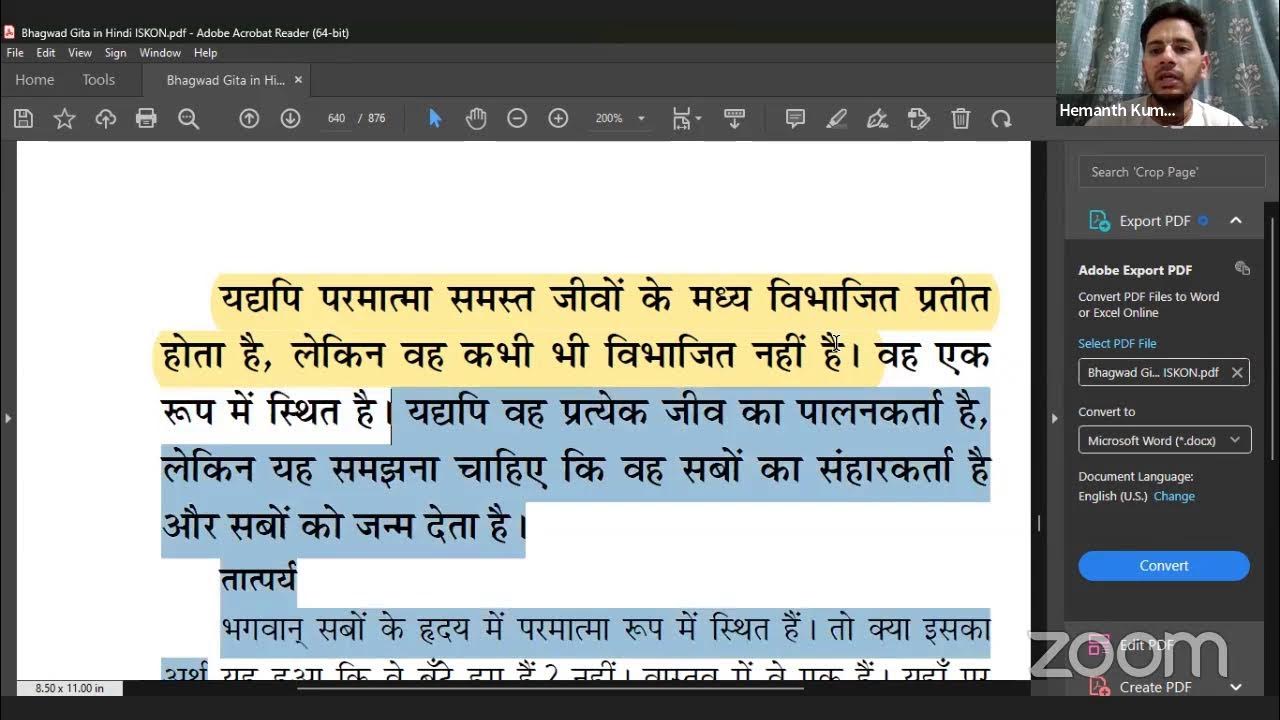Image resolution: width=1280 pixels, height=720 pixels.
Task: Open the Help menu
Action: point(205,53)
